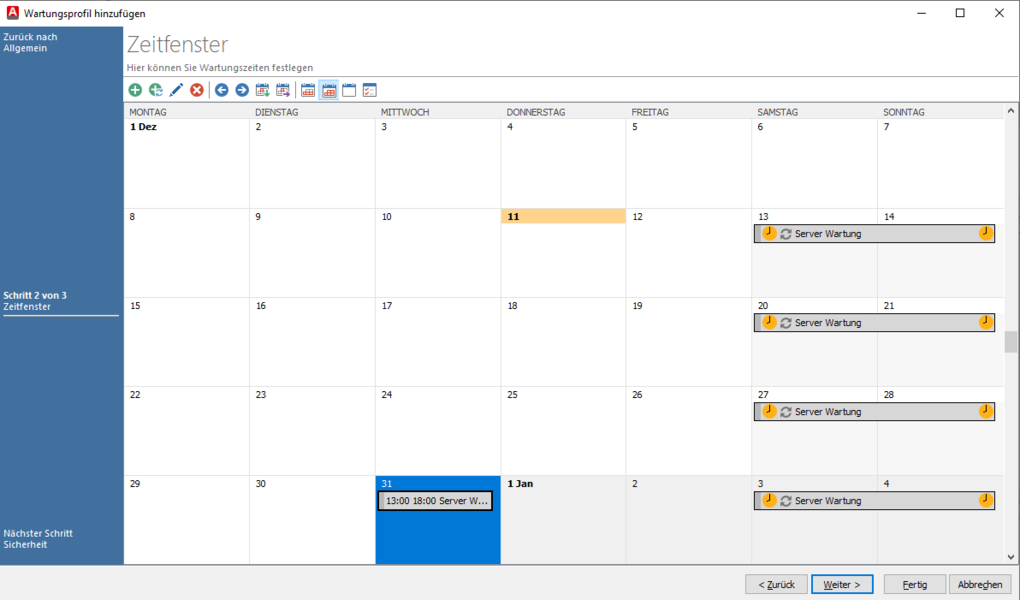1020x600 pixels.
Task: Click the red delete entry icon
Action: click(x=197, y=90)
